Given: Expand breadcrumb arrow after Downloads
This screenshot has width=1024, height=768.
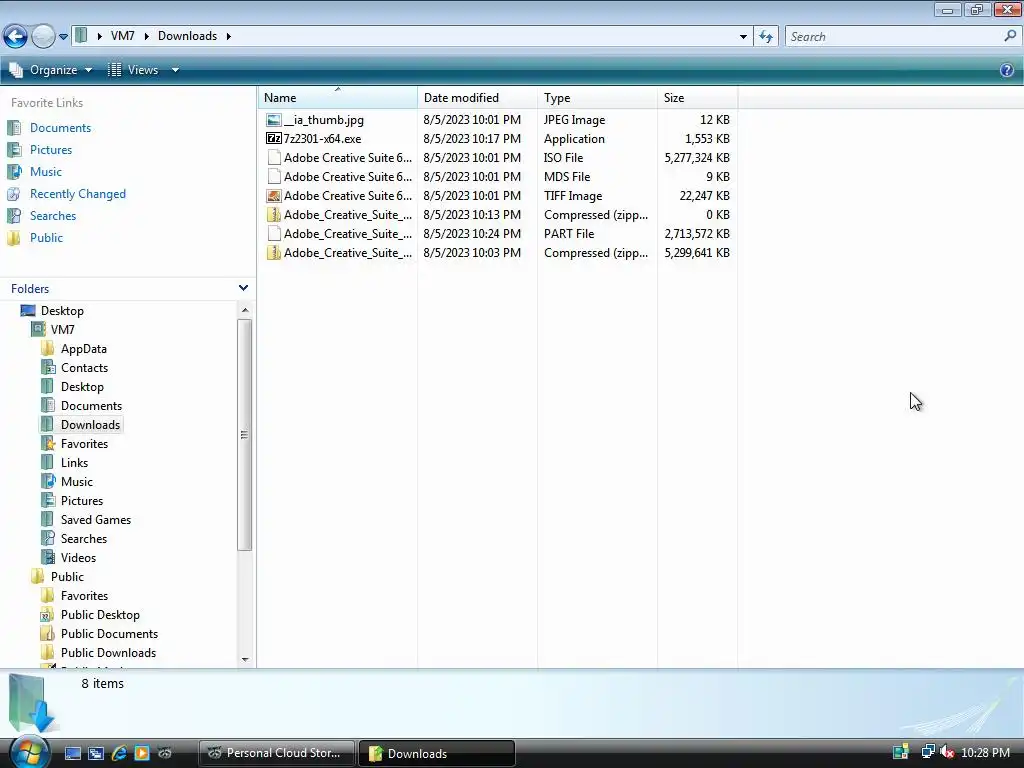Looking at the screenshot, I should click(229, 36).
